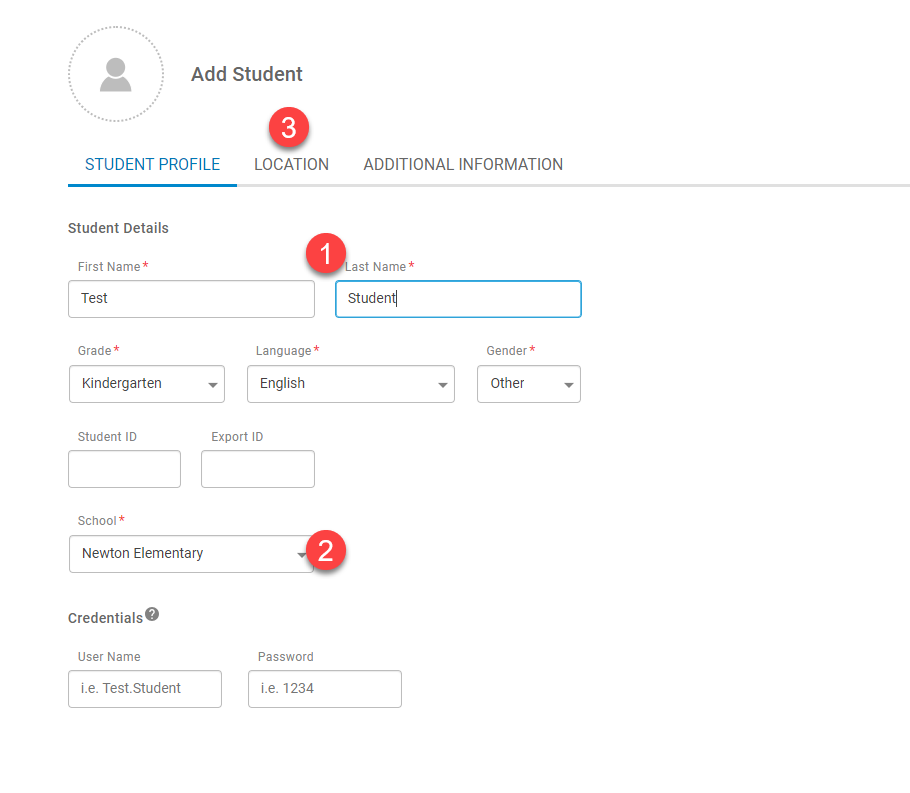Open the Location tab
This screenshot has width=910, height=793.
pyautogui.click(x=291, y=164)
